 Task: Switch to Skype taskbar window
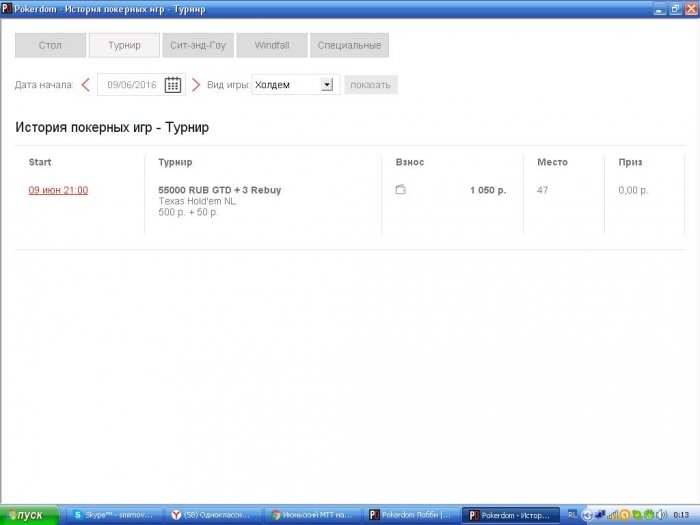coord(114,515)
